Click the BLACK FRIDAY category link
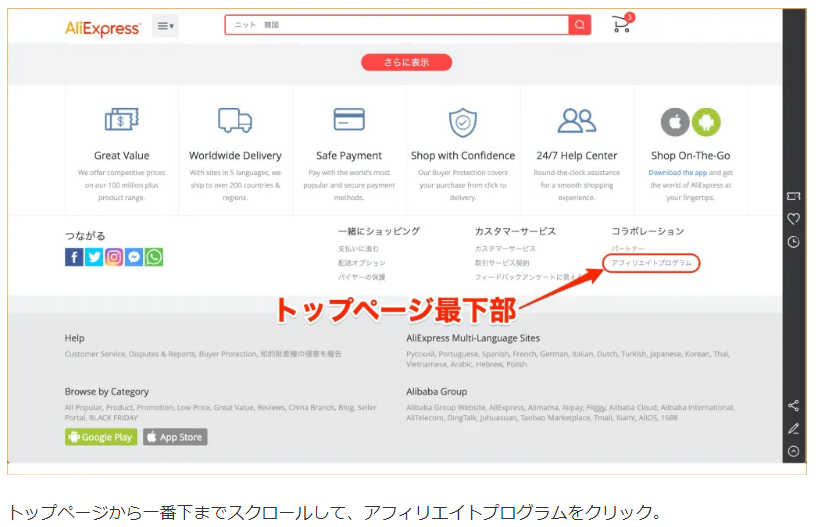The height and width of the screenshot is (527, 829). (113, 418)
